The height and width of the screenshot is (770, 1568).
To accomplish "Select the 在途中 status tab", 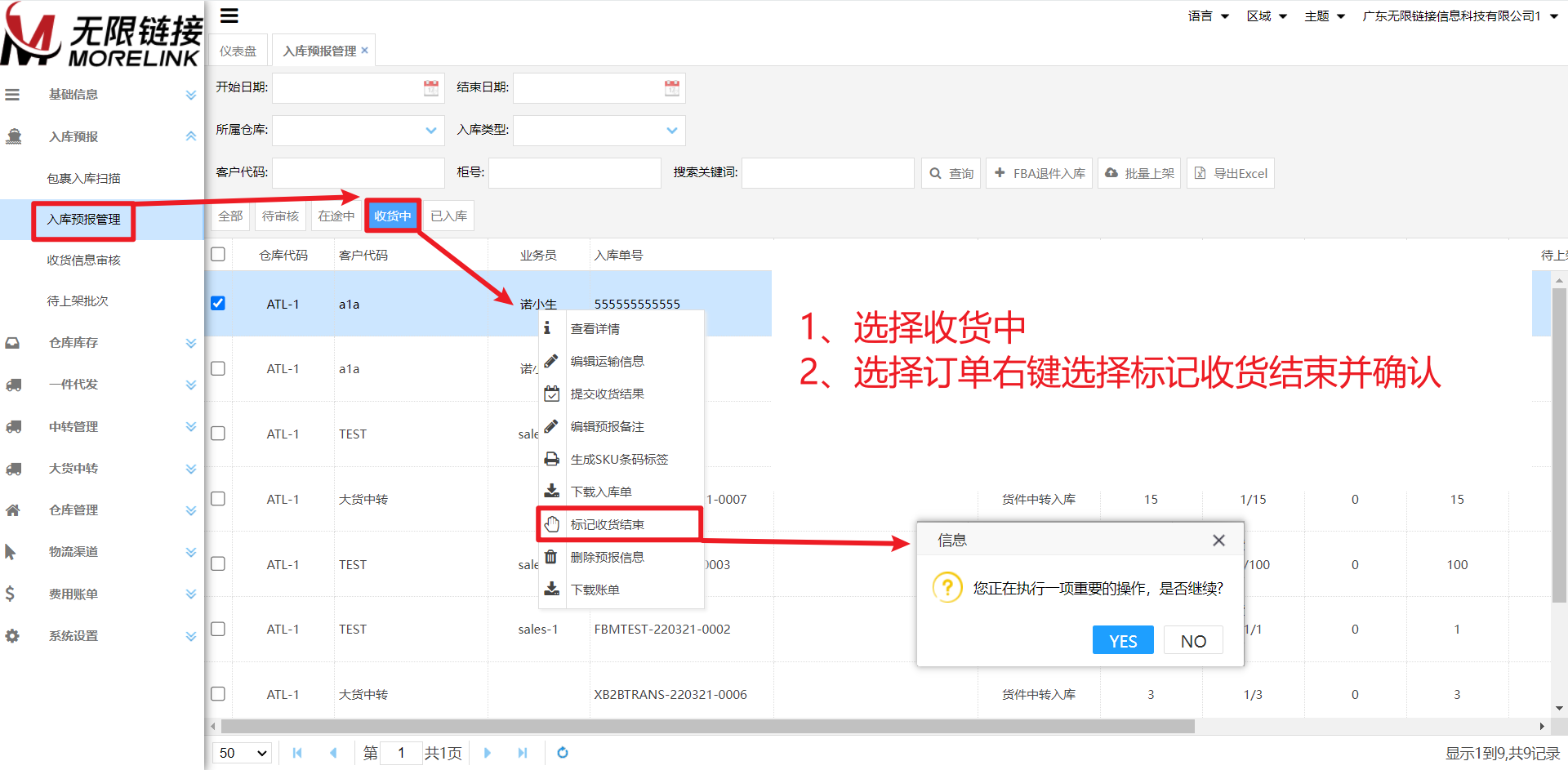I will 336,216.
